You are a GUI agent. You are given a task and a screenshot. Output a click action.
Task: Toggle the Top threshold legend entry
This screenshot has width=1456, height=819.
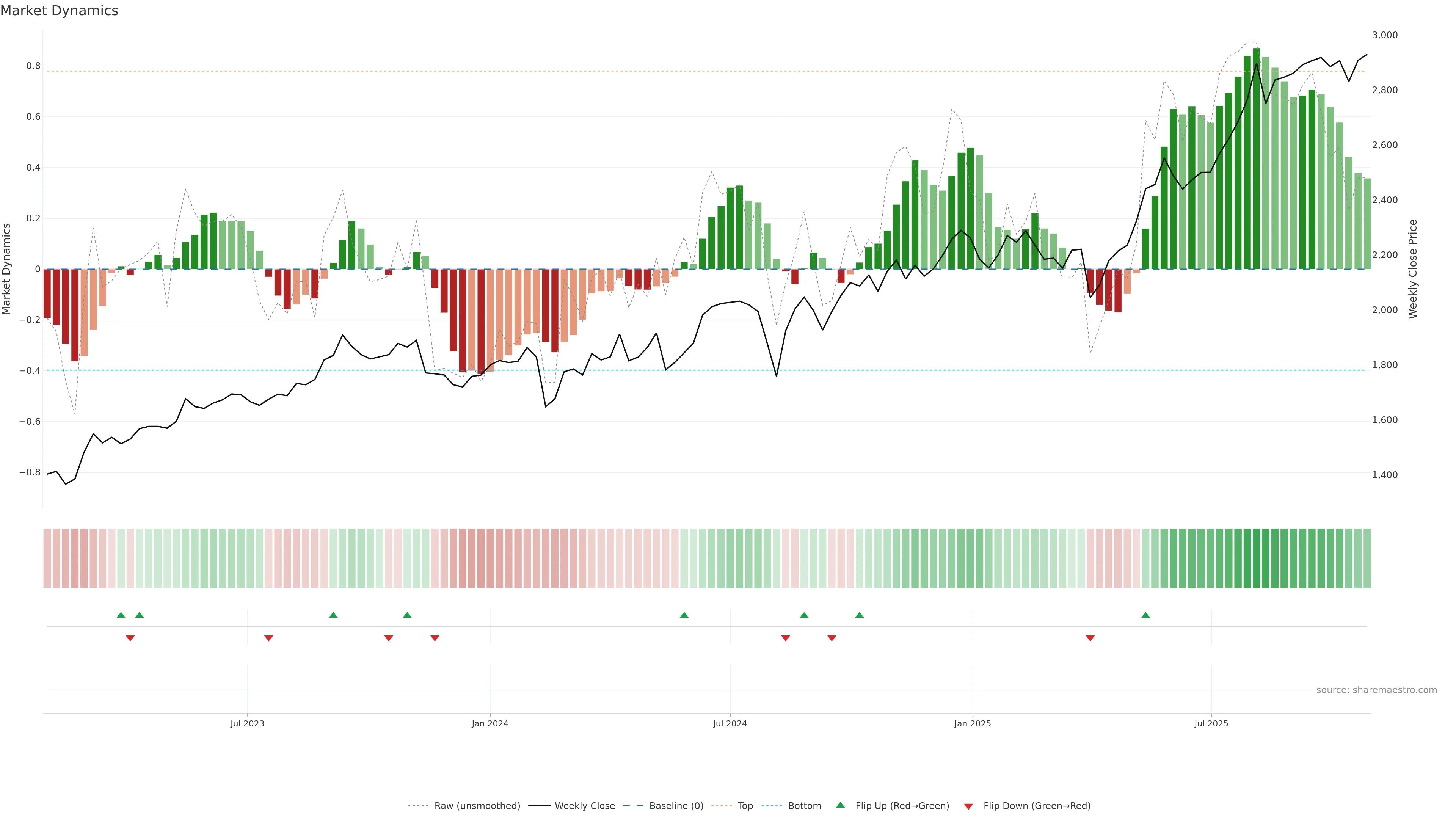745,806
